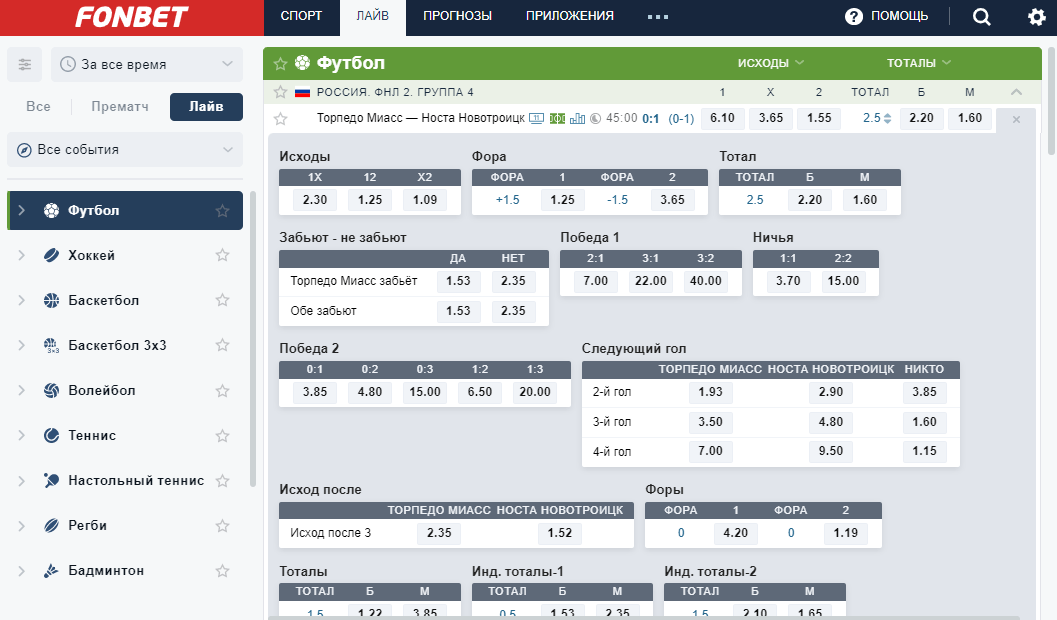1057x620 pixels.
Task: Bet on 6.10 home win odds
Action: [x=723, y=118]
